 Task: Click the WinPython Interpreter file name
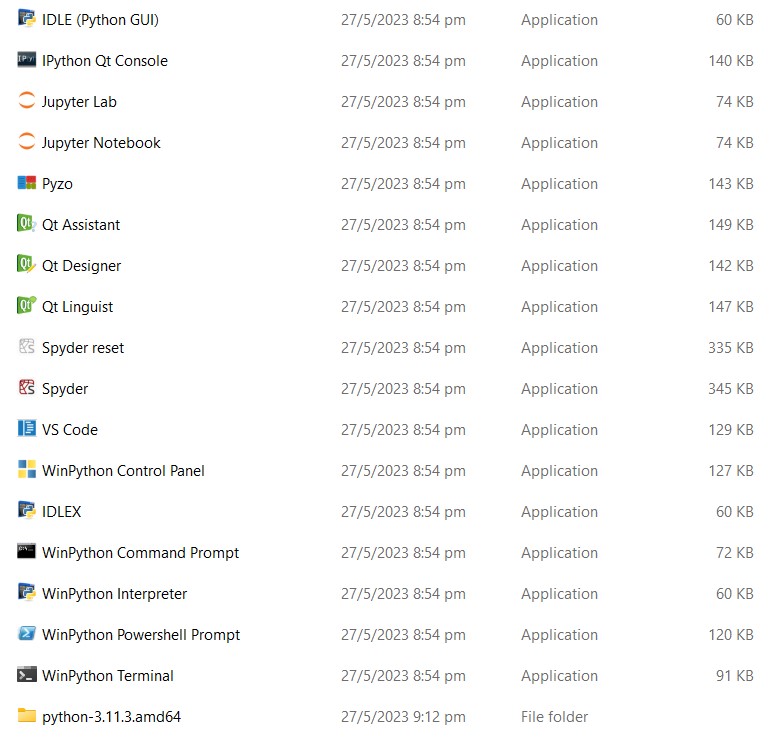[115, 594]
